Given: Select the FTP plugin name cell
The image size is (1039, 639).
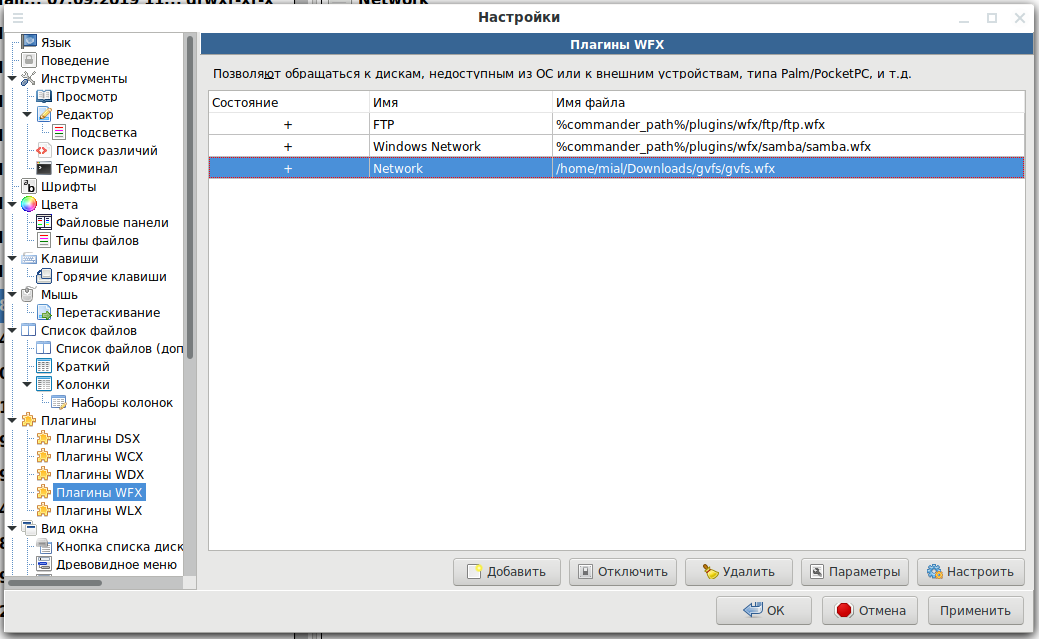Looking at the screenshot, I should [461, 125].
